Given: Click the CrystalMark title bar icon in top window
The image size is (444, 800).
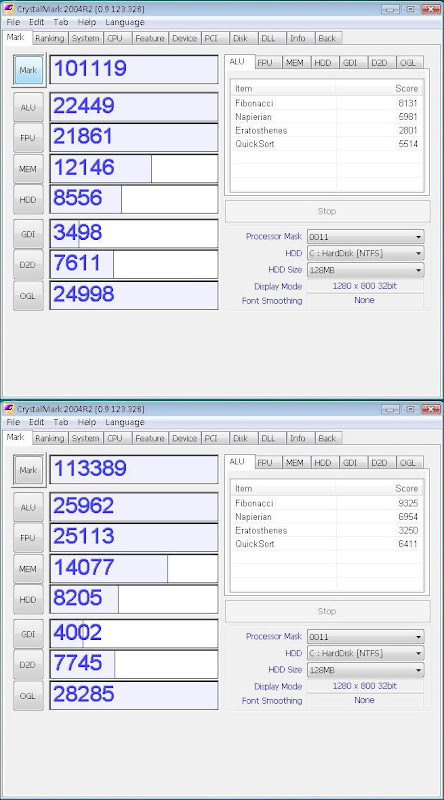Looking at the screenshot, I should tap(8, 9).
